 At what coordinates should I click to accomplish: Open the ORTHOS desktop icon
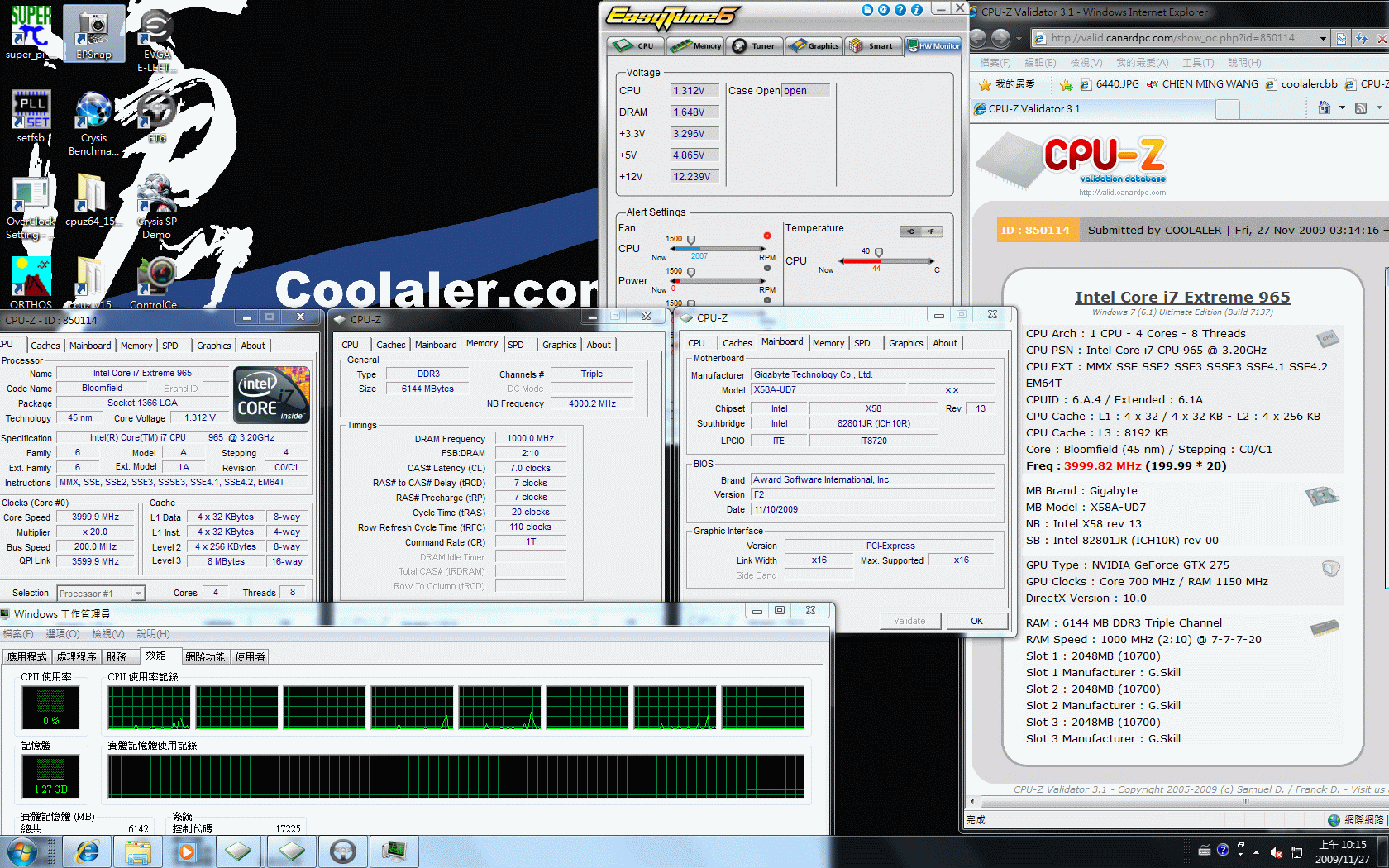(x=31, y=283)
